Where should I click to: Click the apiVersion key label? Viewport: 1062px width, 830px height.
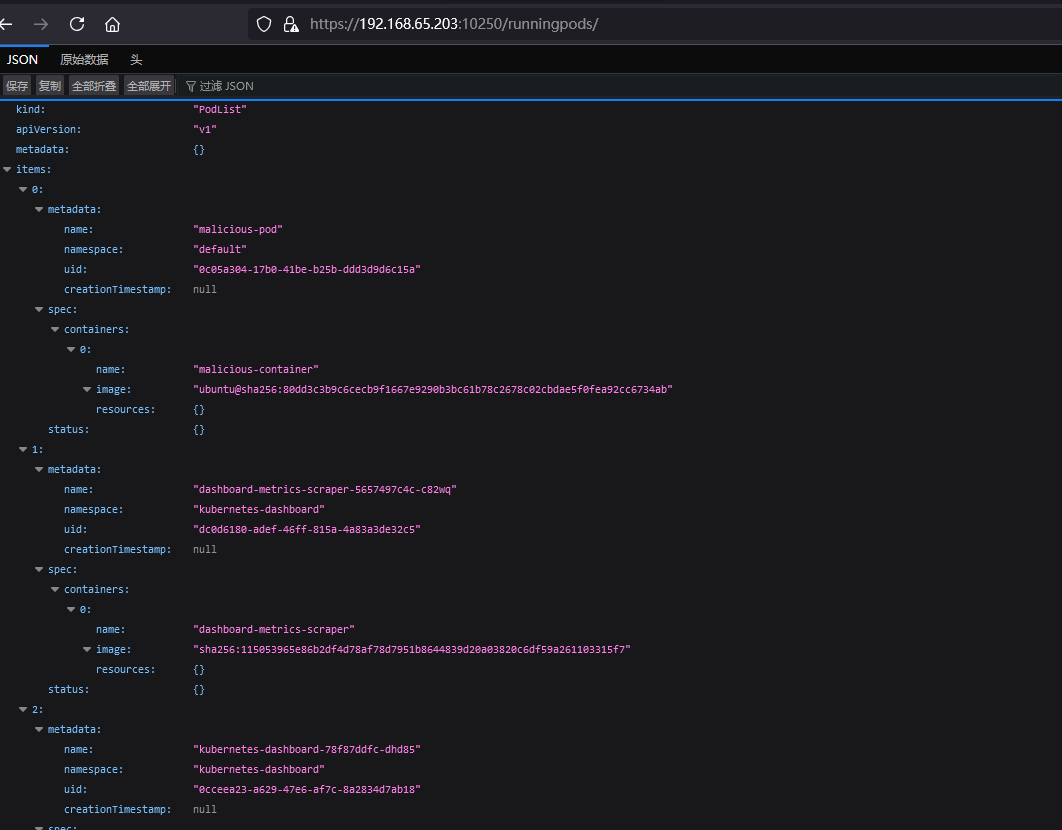click(x=48, y=129)
